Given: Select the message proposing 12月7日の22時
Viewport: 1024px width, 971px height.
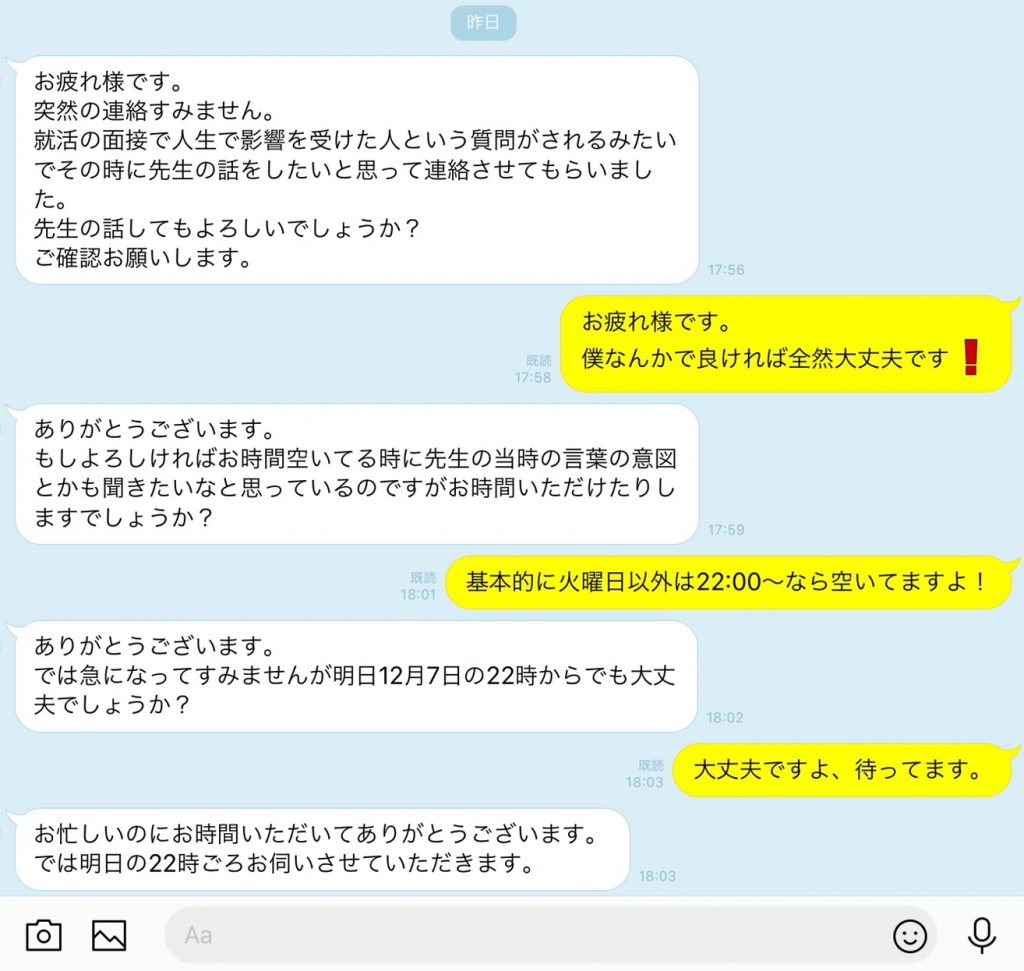Looking at the screenshot, I should click(x=356, y=676).
